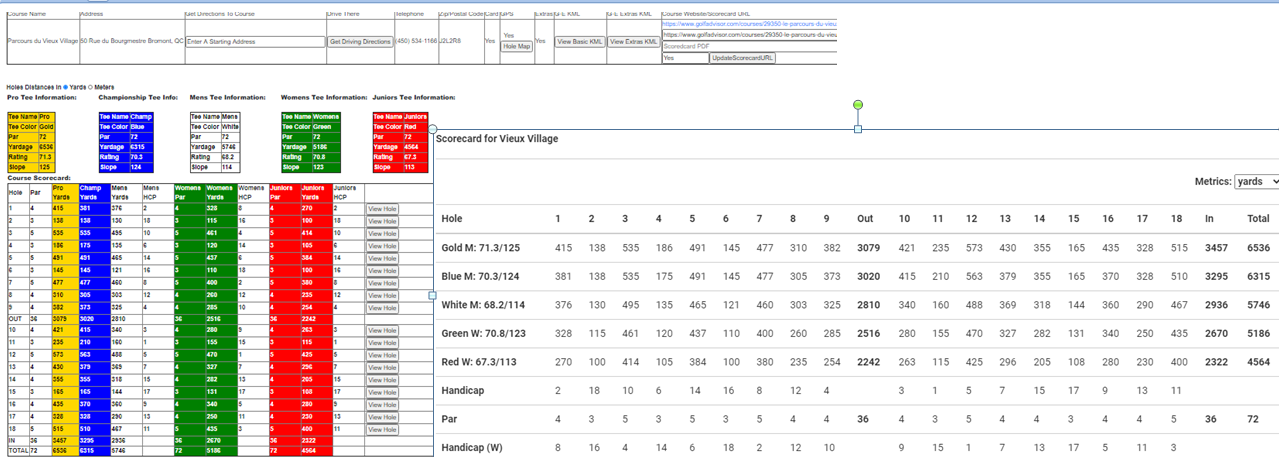Click the 'Champ Yards' column header
1279x457 pixels.
pyautogui.click(x=93, y=191)
